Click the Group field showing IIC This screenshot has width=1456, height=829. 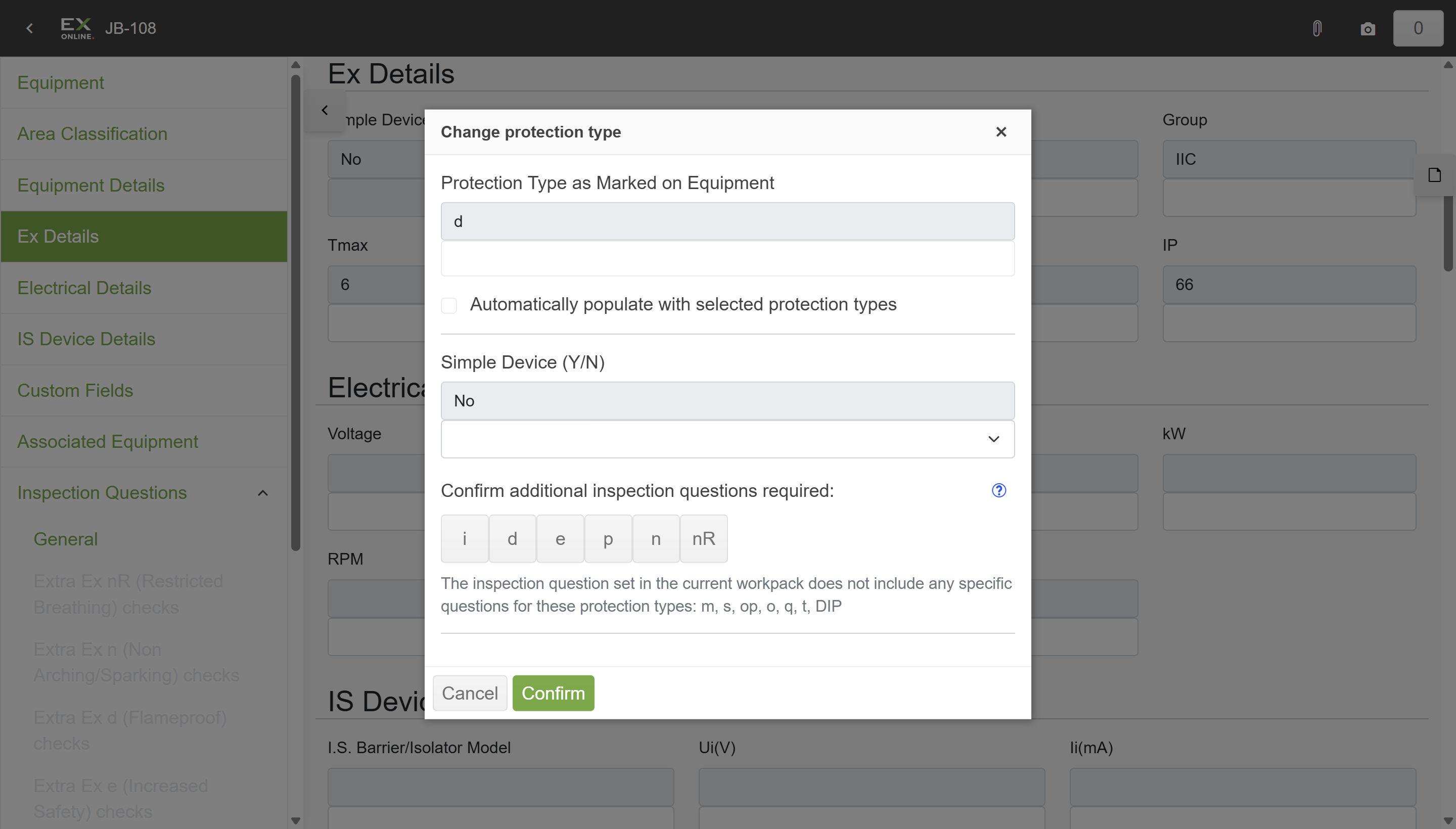(x=1289, y=159)
